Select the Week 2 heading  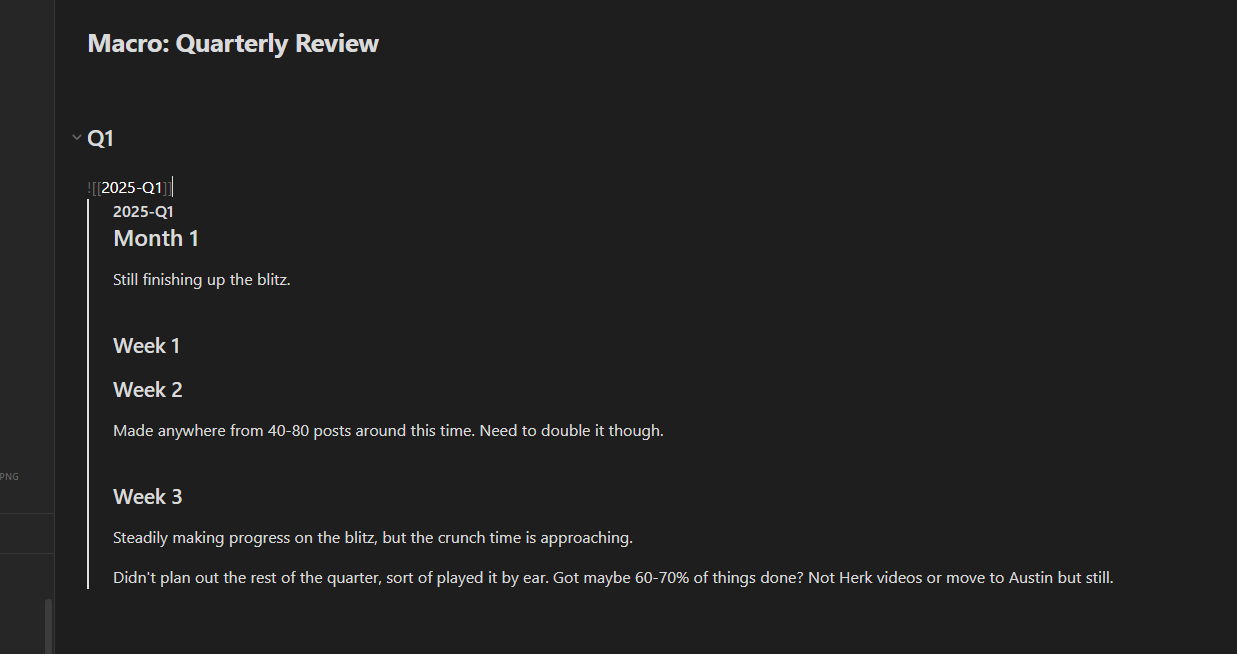click(x=147, y=390)
